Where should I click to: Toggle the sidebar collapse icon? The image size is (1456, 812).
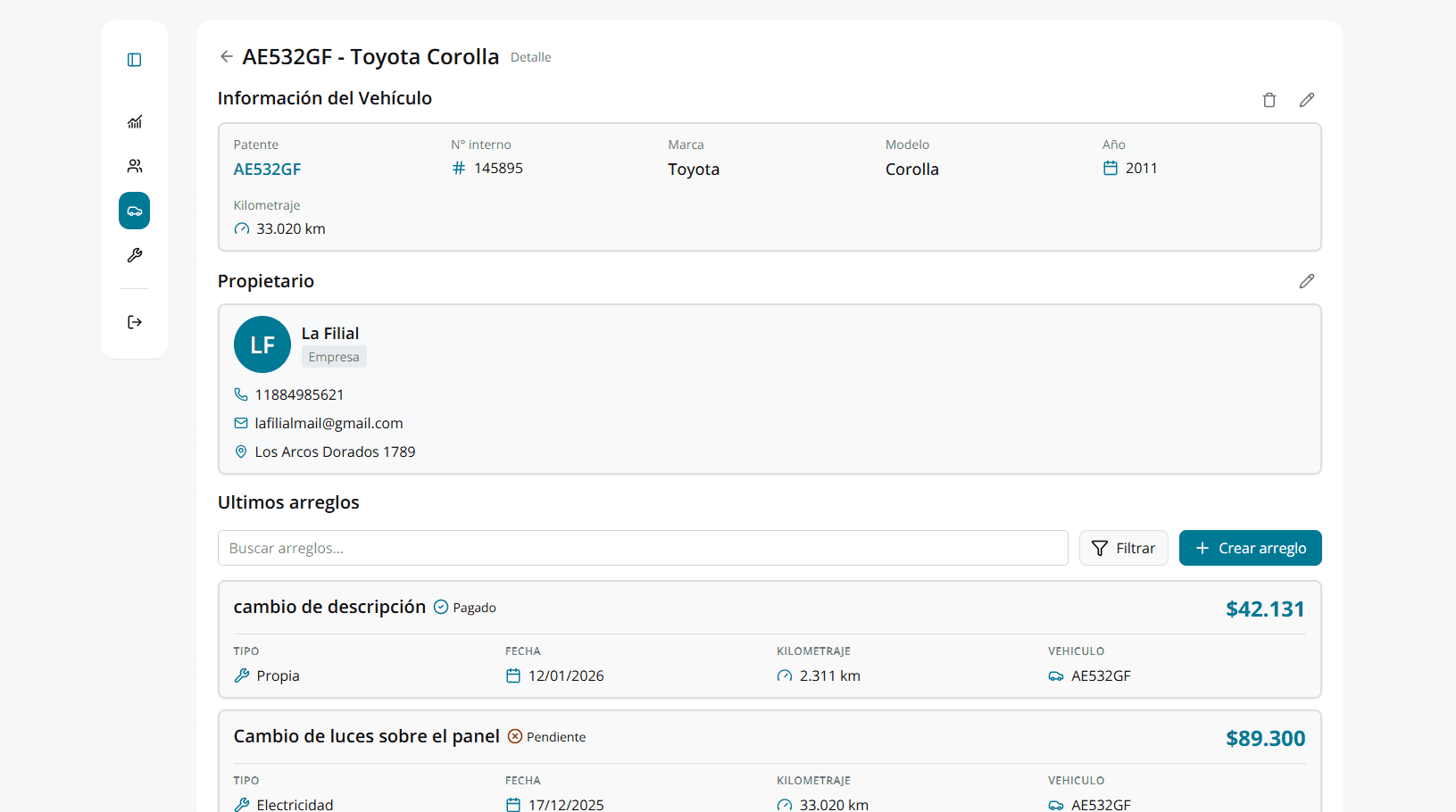pos(134,60)
